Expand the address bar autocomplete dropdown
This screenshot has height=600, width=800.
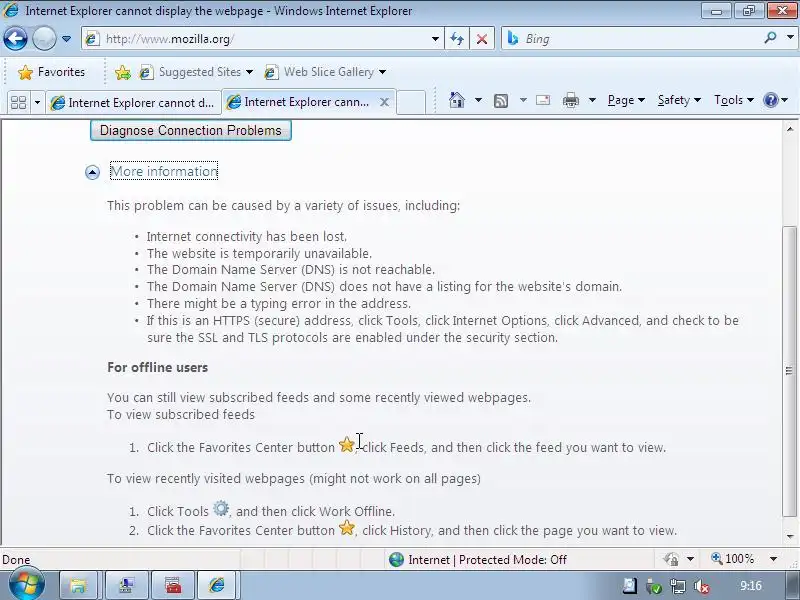pyautogui.click(x=435, y=39)
